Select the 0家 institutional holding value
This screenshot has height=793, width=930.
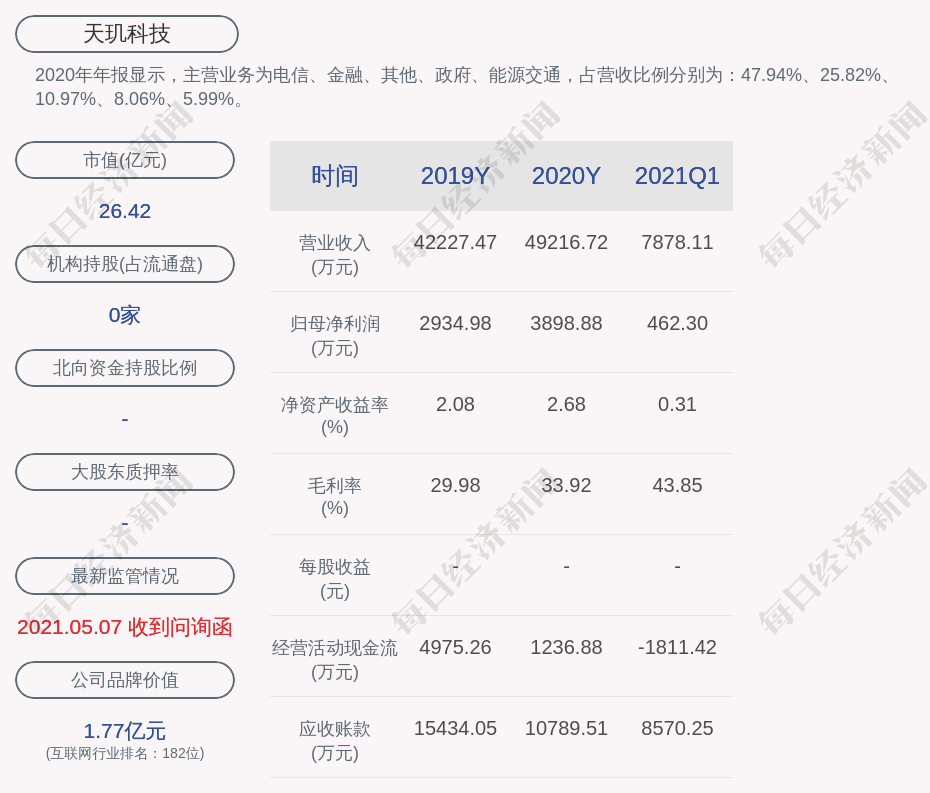click(x=125, y=315)
